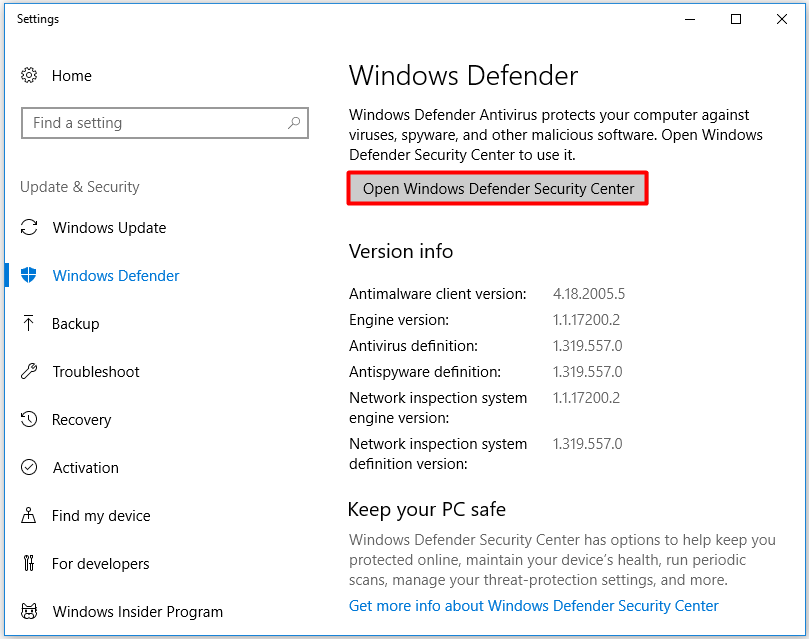Click the Backup upload arrow icon
This screenshot has width=809, height=639.
(x=29, y=323)
